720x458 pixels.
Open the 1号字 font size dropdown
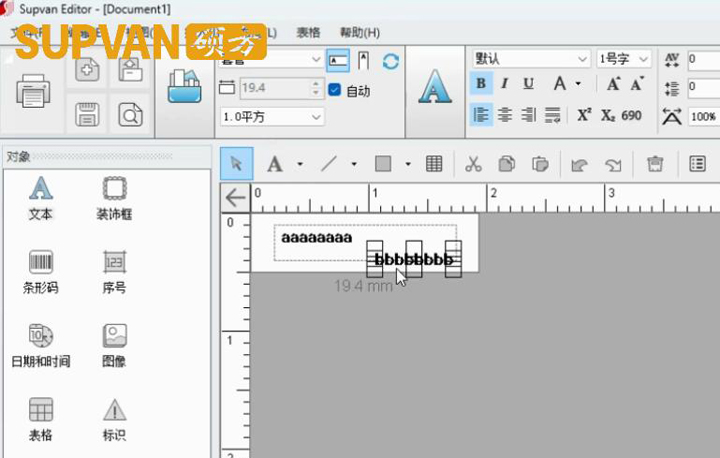624,59
